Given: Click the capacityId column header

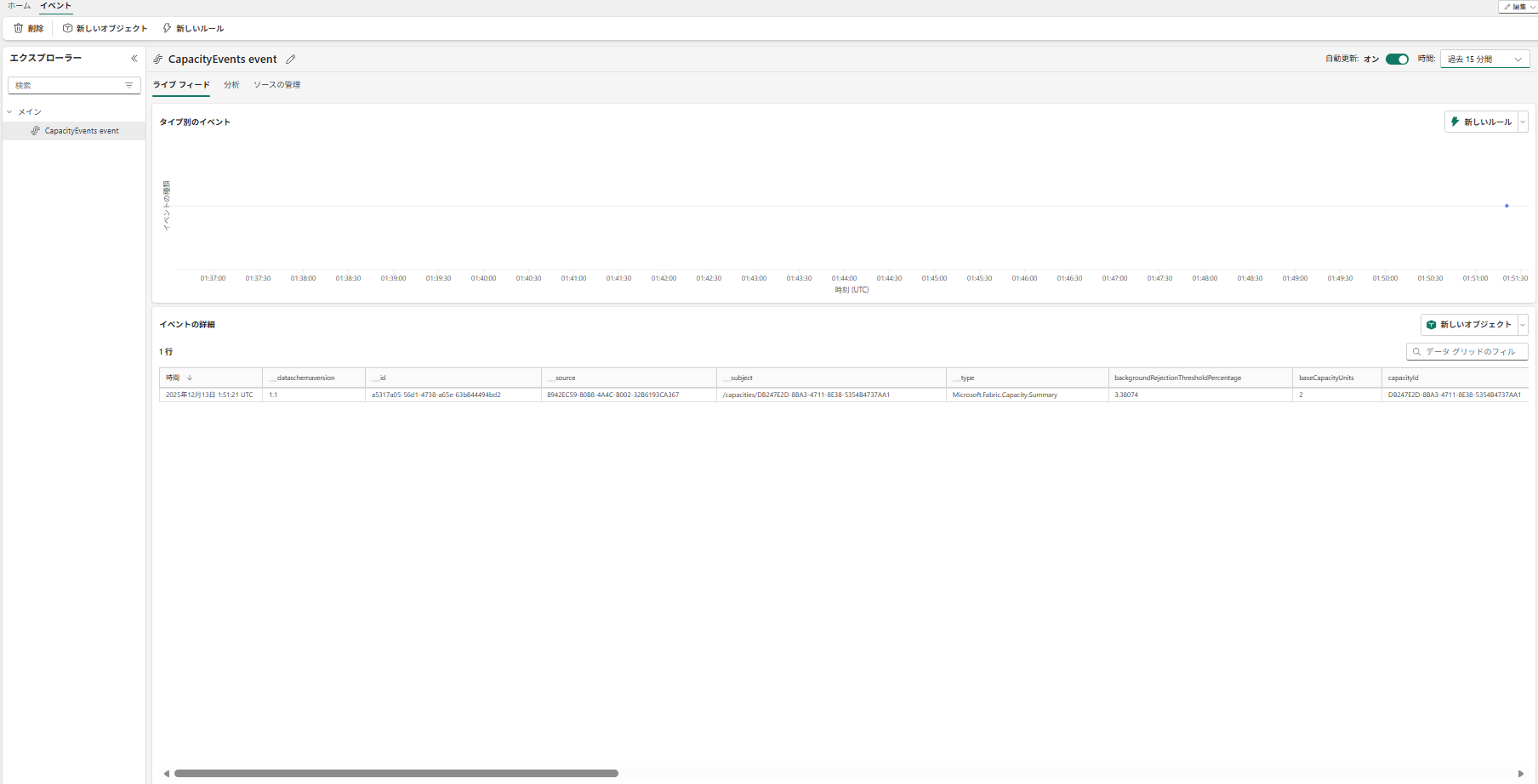Looking at the screenshot, I should coord(1455,378).
